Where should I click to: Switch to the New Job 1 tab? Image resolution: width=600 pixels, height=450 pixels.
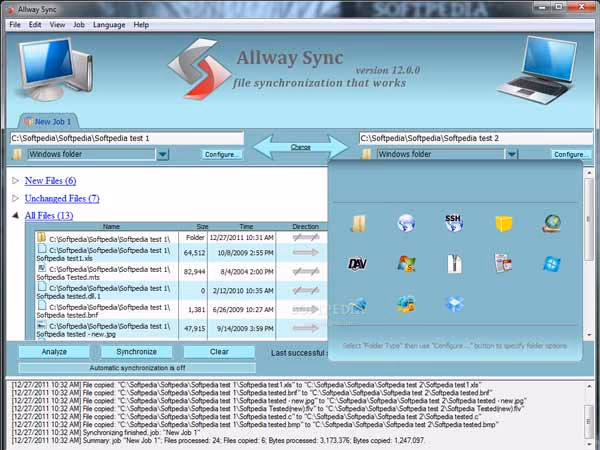(48, 121)
